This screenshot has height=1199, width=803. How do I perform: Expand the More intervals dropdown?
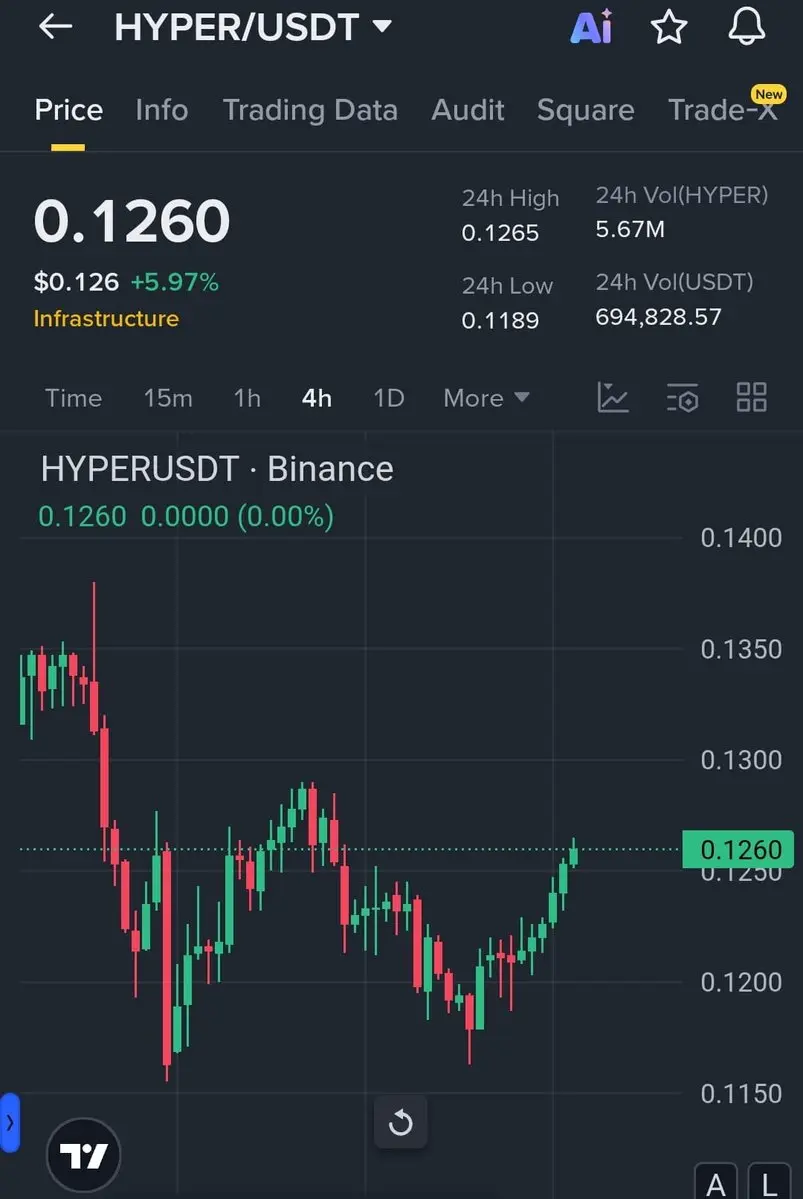click(x=486, y=398)
